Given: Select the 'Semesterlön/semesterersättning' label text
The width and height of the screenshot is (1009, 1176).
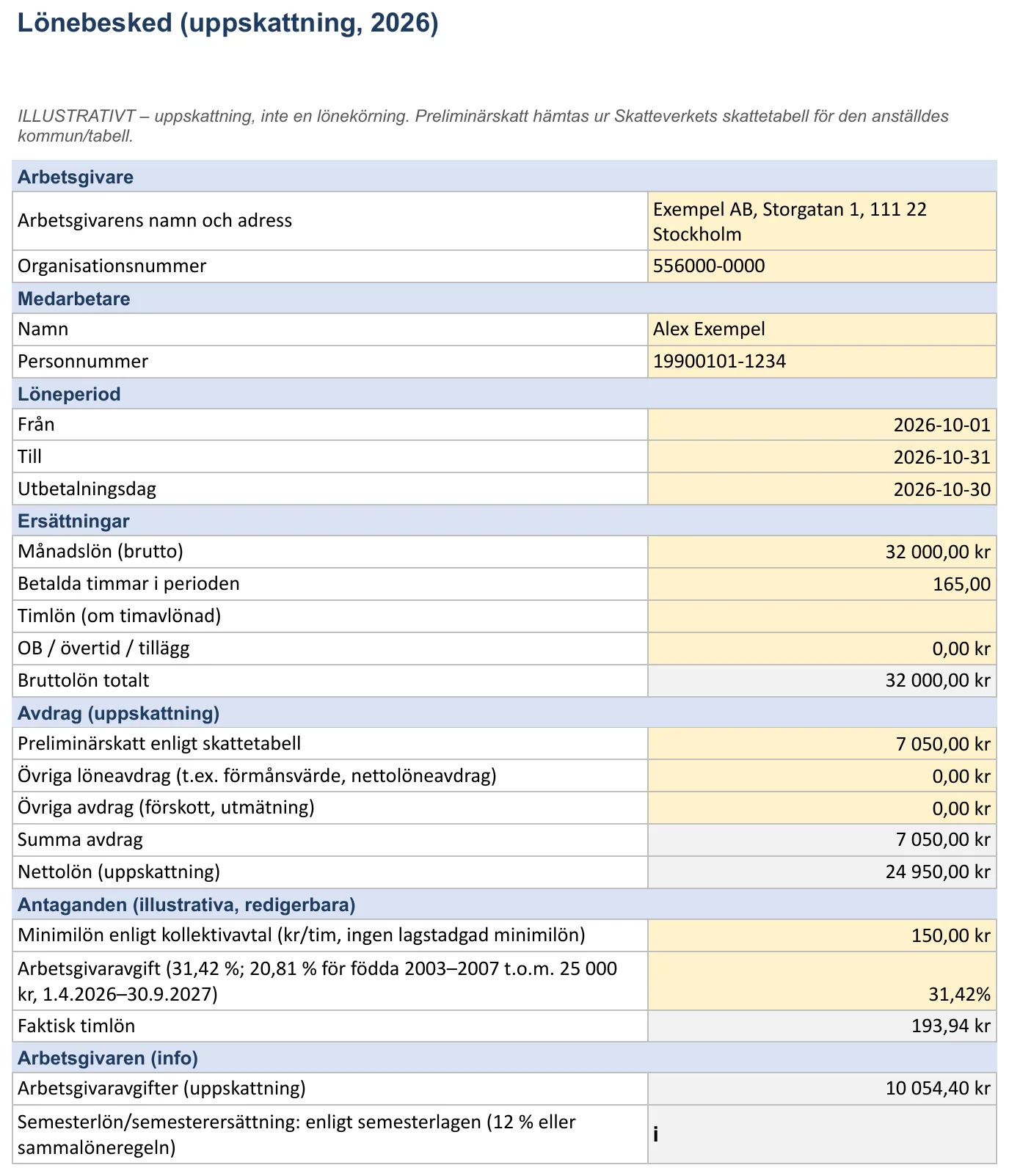Looking at the screenshot, I should click(x=296, y=1135).
